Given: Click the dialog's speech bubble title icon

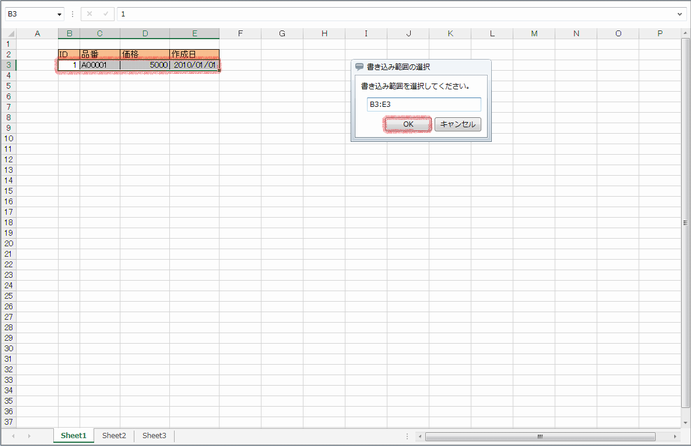Looking at the screenshot, I should 360,67.
